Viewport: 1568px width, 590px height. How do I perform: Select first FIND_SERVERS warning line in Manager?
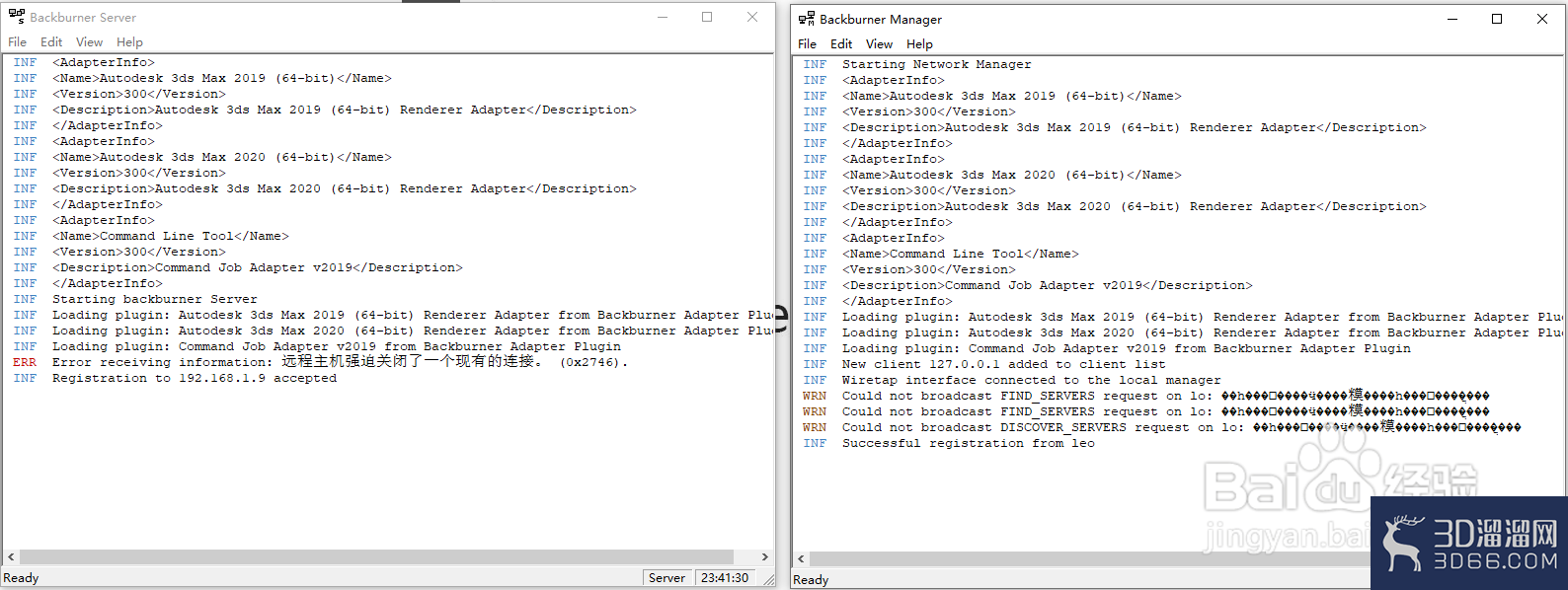coord(1146,396)
